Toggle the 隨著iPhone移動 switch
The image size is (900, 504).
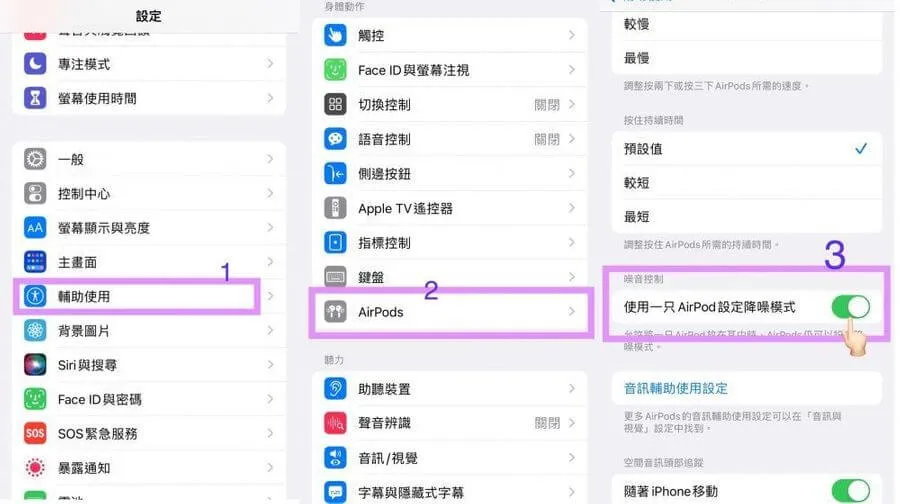pyautogui.click(x=851, y=491)
